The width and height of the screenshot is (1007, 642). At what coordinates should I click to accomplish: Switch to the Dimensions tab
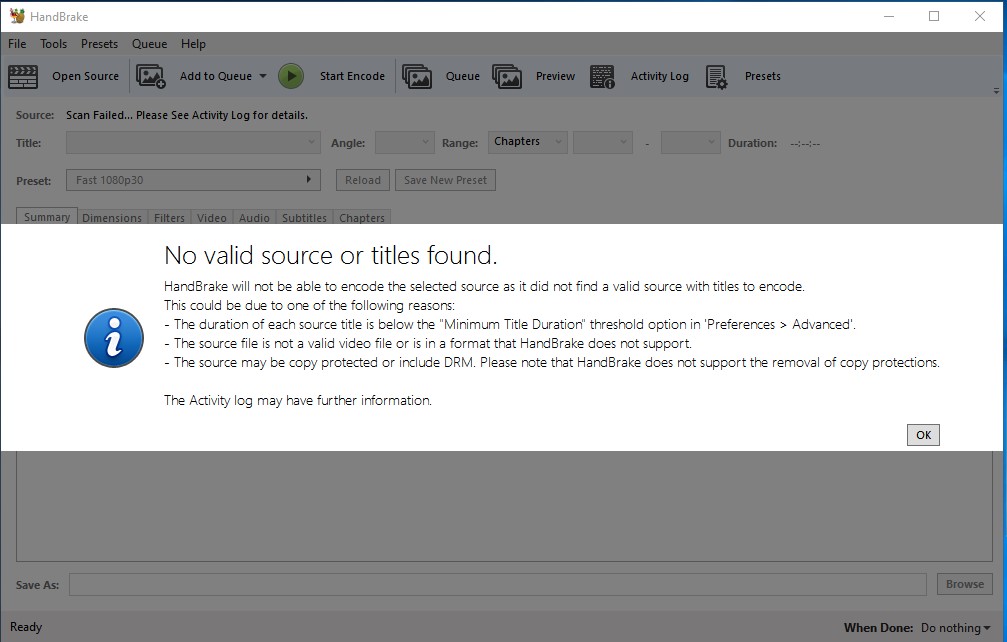tap(112, 218)
